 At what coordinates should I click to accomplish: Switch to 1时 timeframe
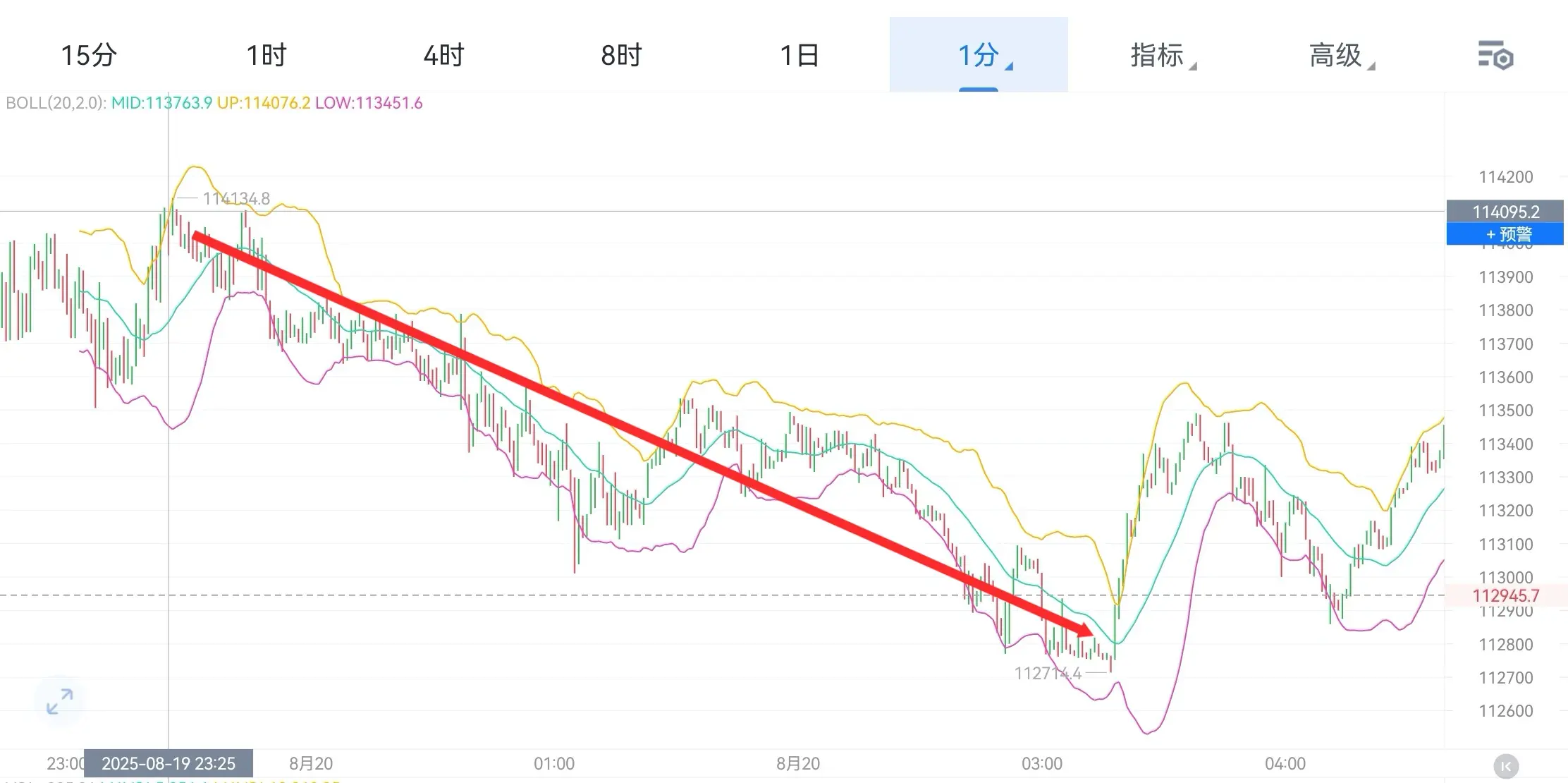(x=267, y=55)
